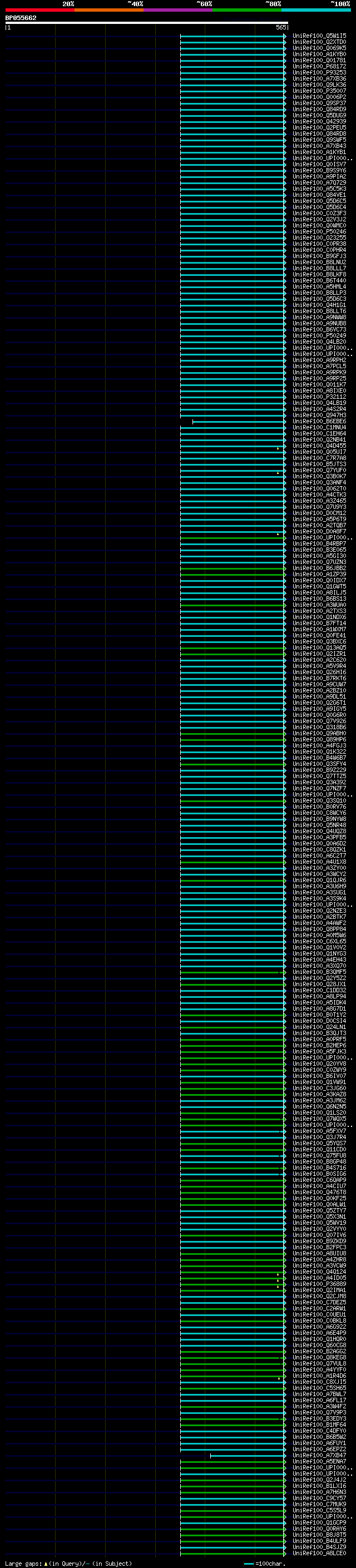Viewport: 356px width, 1568px height.
Task: Choose the UniRef100_Q2J4J2 hit
Action: point(319,1480)
